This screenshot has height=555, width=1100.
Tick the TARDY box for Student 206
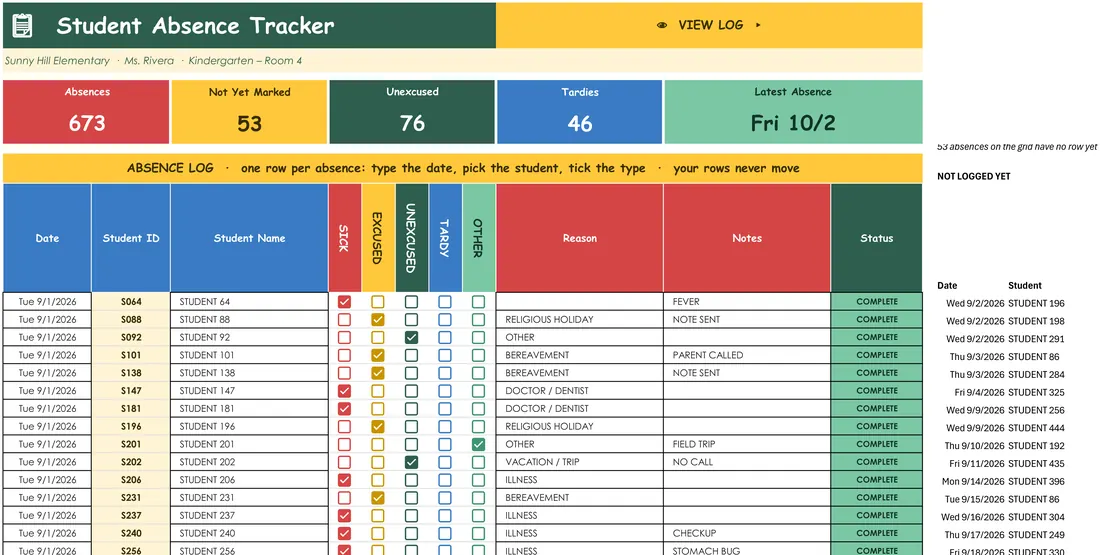445,480
